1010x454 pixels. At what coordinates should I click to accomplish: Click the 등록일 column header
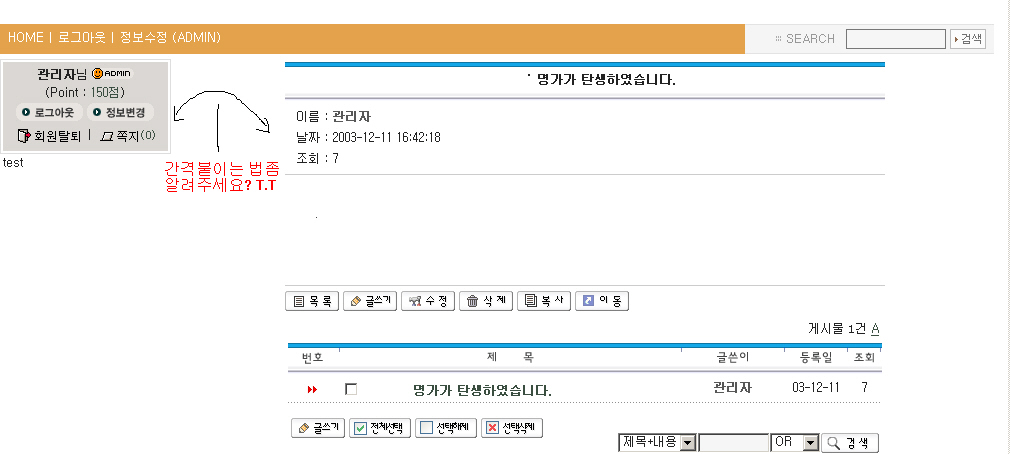click(816, 357)
